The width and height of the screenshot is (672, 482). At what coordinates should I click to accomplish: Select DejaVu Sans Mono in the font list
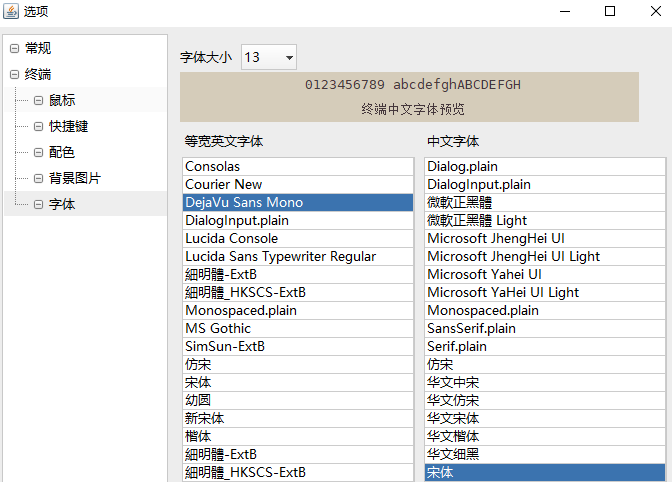pyautogui.click(x=298, y=202)
